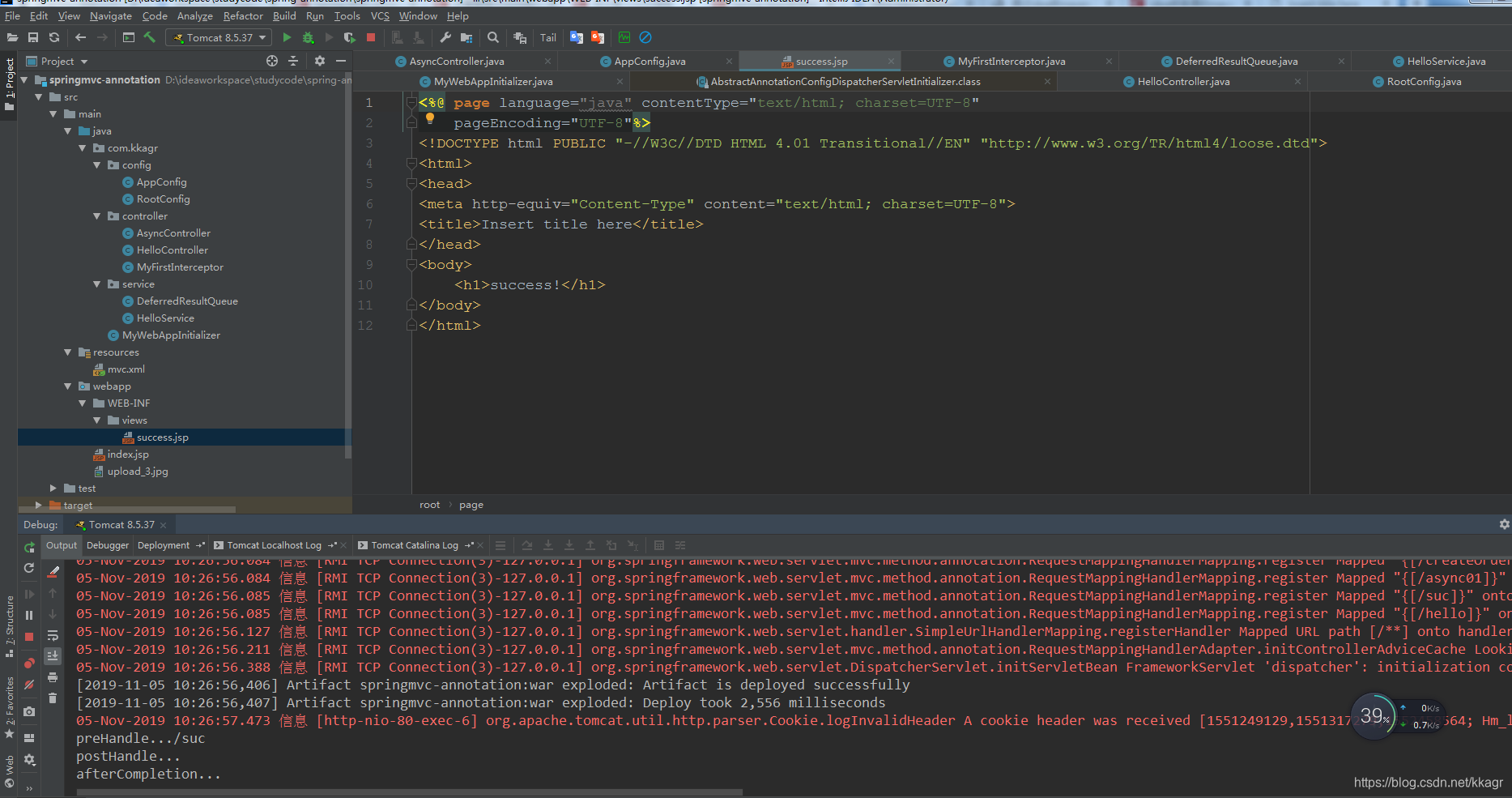Click the Clear All eraser icon in console
This screenshot has height=798, width=1512.
pos(53,571)
